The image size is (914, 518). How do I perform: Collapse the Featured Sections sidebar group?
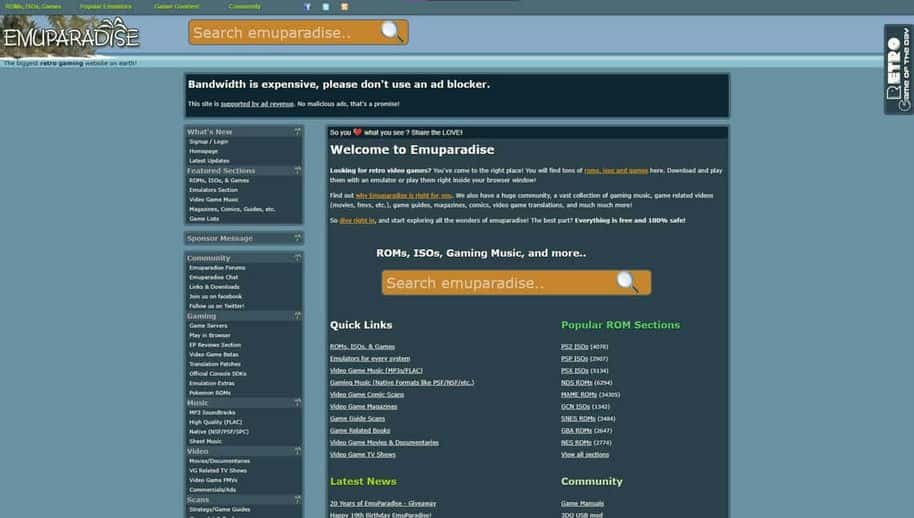297,171
